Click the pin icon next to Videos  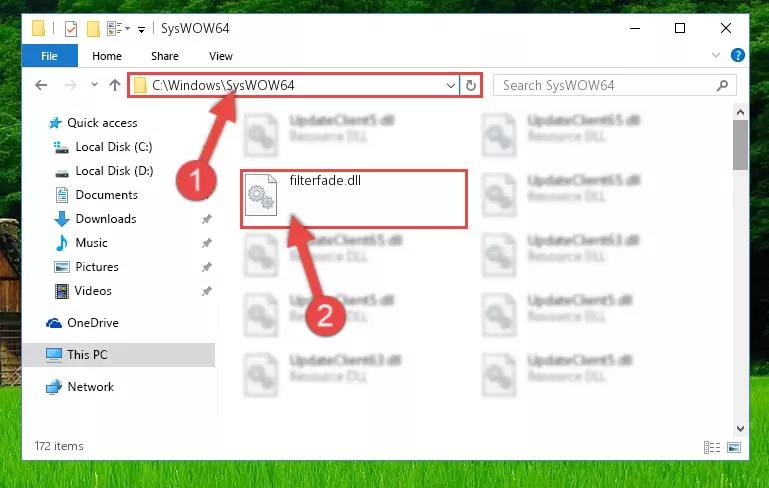pyautogui.click(x=207, y=291)
